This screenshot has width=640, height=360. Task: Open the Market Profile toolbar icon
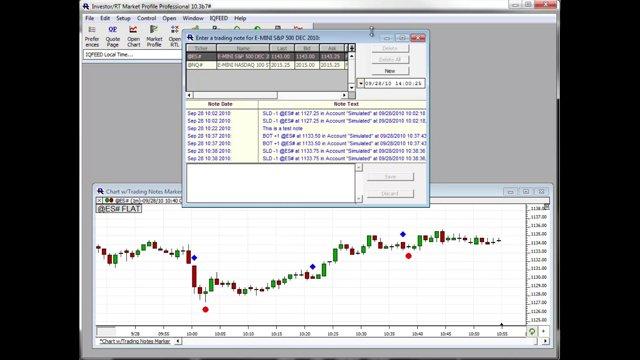[154, 36]
